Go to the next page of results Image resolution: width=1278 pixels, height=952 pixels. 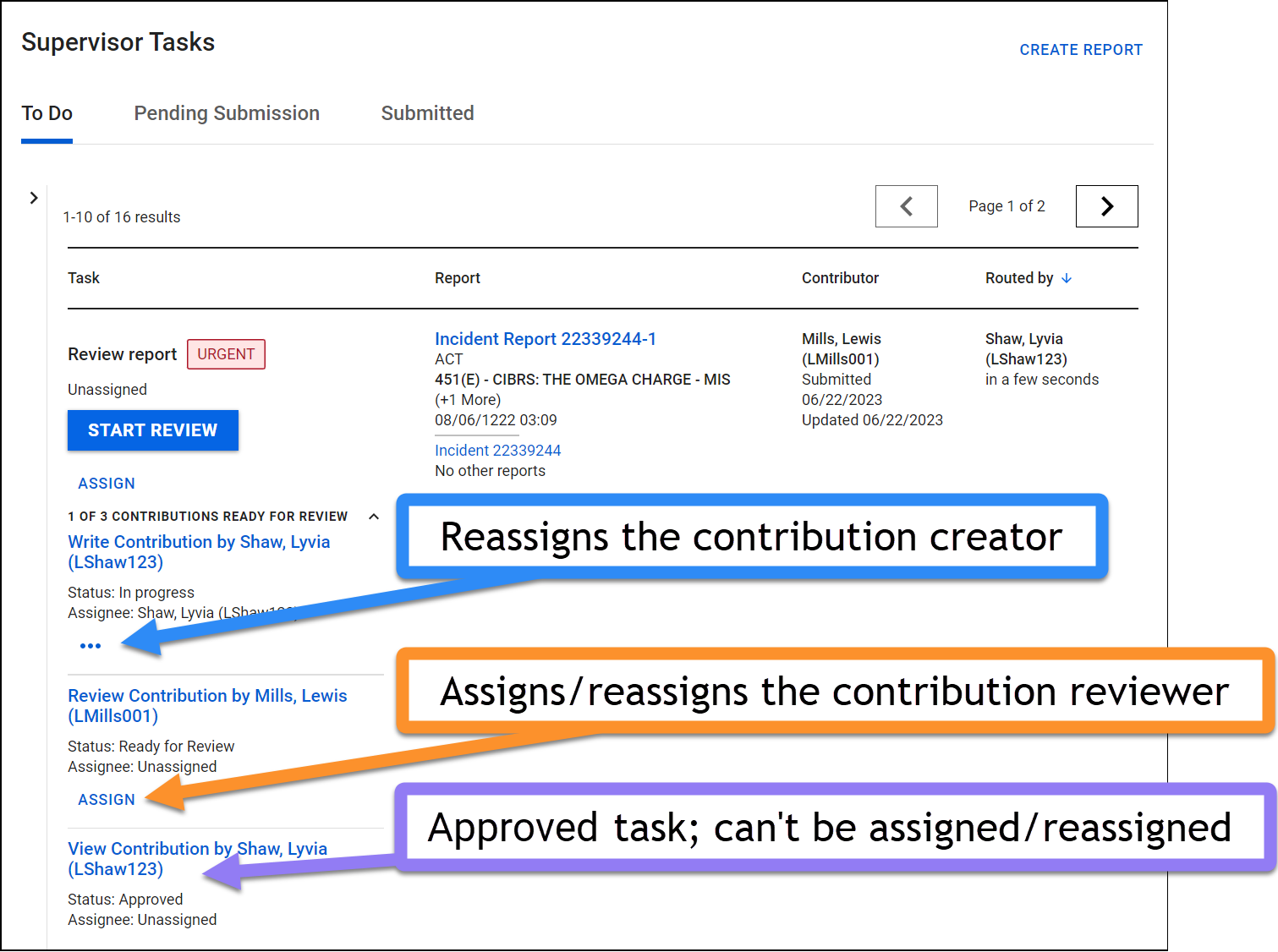coord(1106,205)
